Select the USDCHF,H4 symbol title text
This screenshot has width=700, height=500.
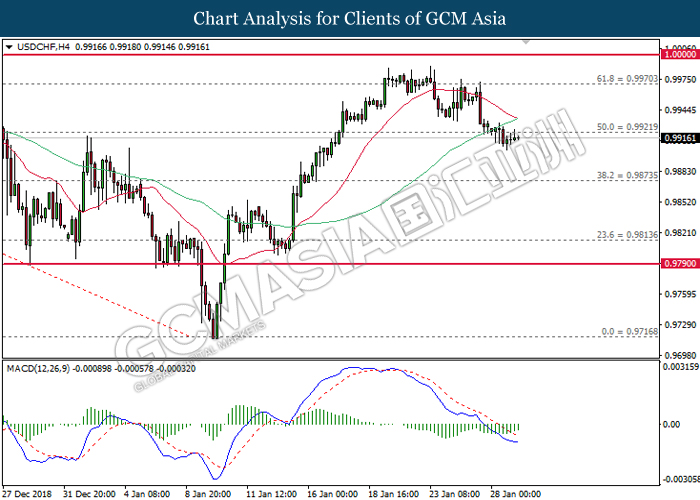point(43,47)
